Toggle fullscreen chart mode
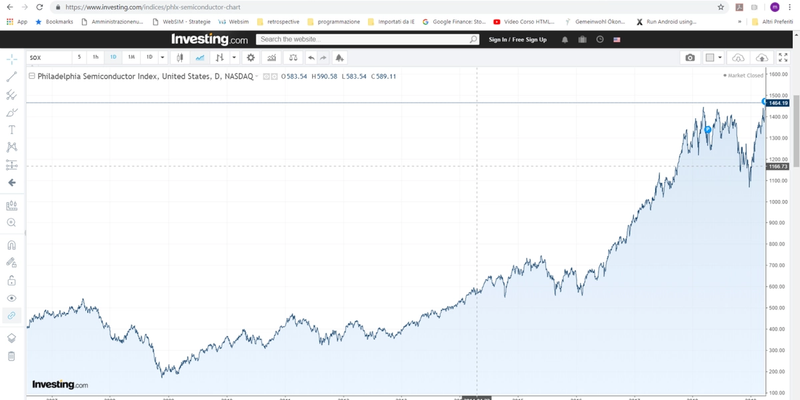The width and height of the screenshot is (800, 400). (783, 58)
